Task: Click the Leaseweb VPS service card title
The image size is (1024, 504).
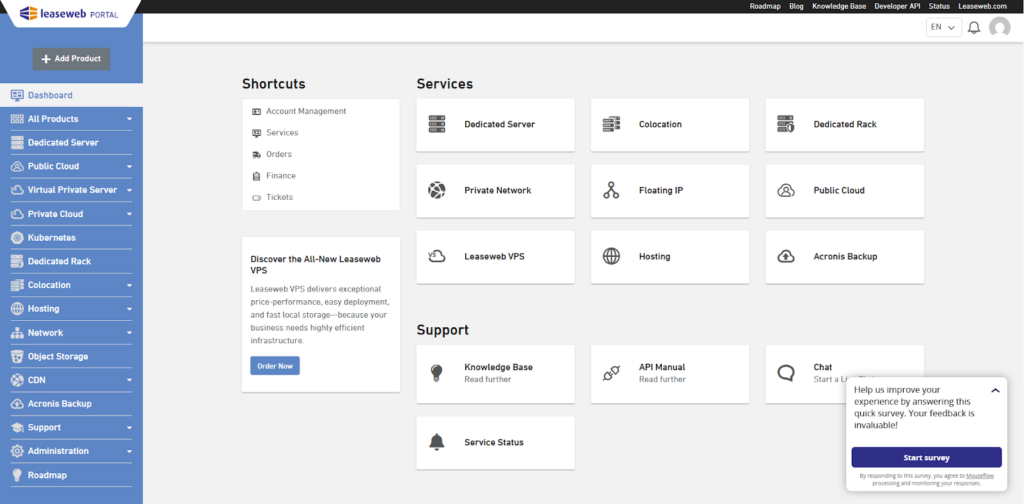Action: pyautogui.click(x=494, y=257)
